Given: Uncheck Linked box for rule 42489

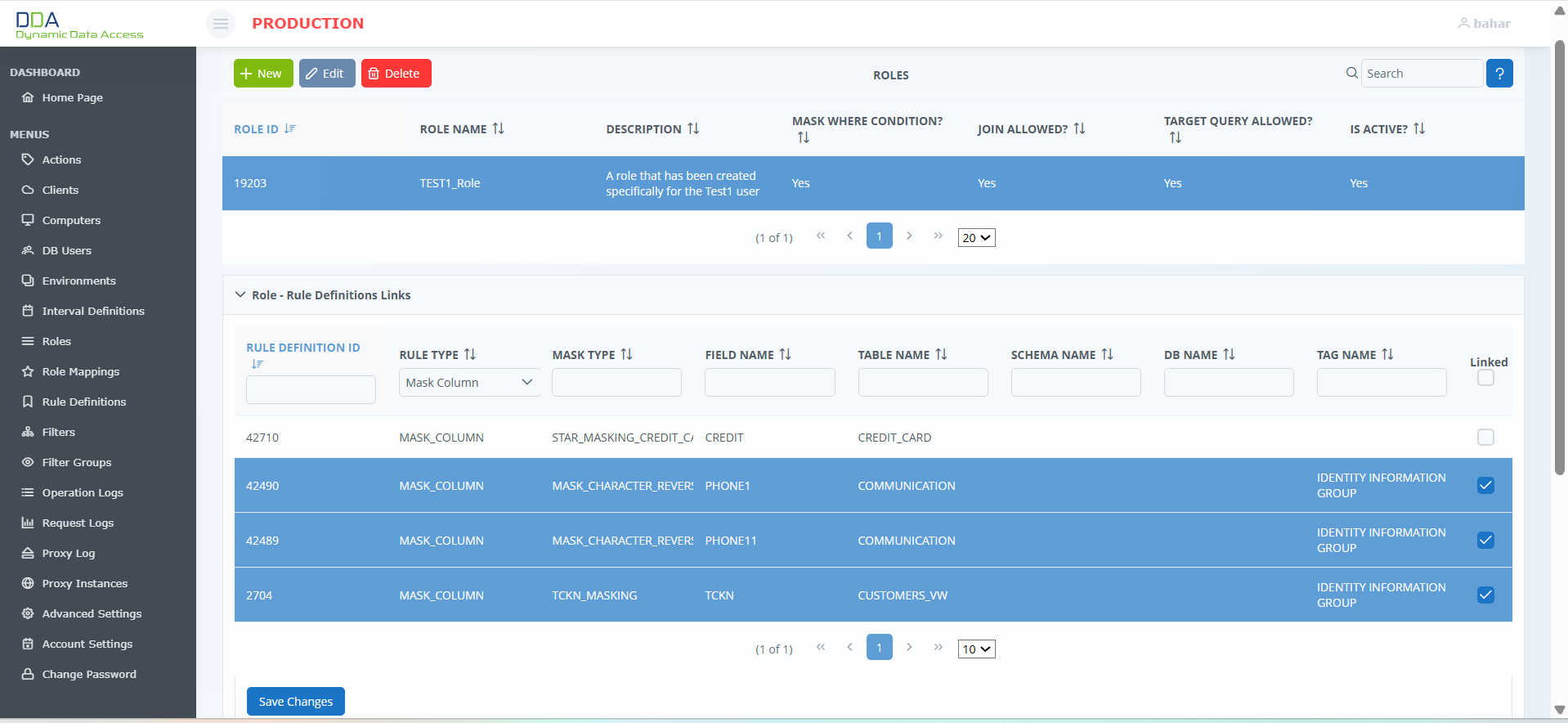Looking at the screenshot, I should (1485, 541).
